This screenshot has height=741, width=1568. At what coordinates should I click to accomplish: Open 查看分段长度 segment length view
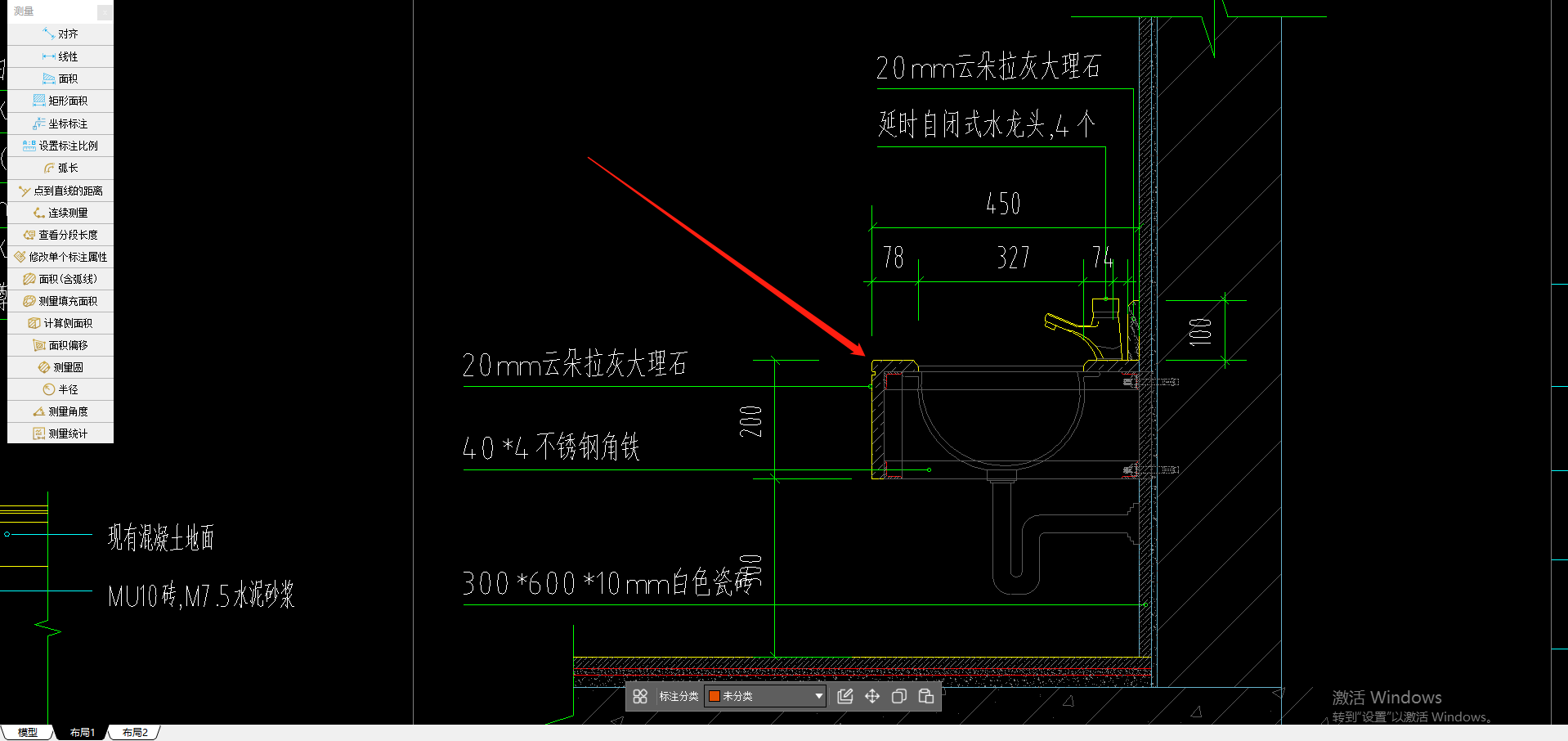60,235
